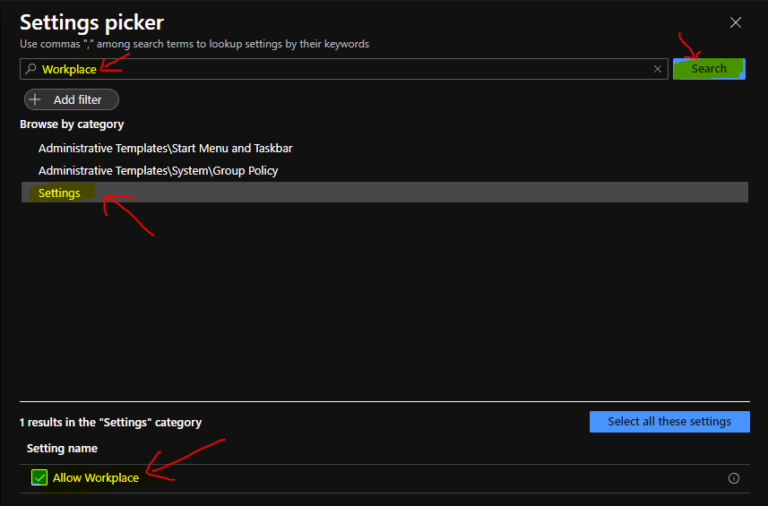Open the System\Group Policy category

point(158,170)
